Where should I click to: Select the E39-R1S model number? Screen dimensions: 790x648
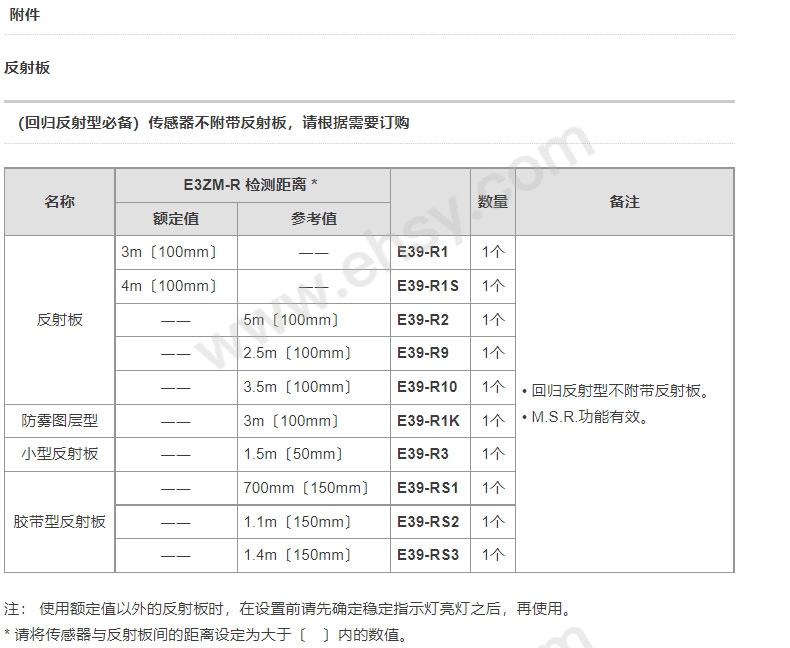(x=428, y=286)
